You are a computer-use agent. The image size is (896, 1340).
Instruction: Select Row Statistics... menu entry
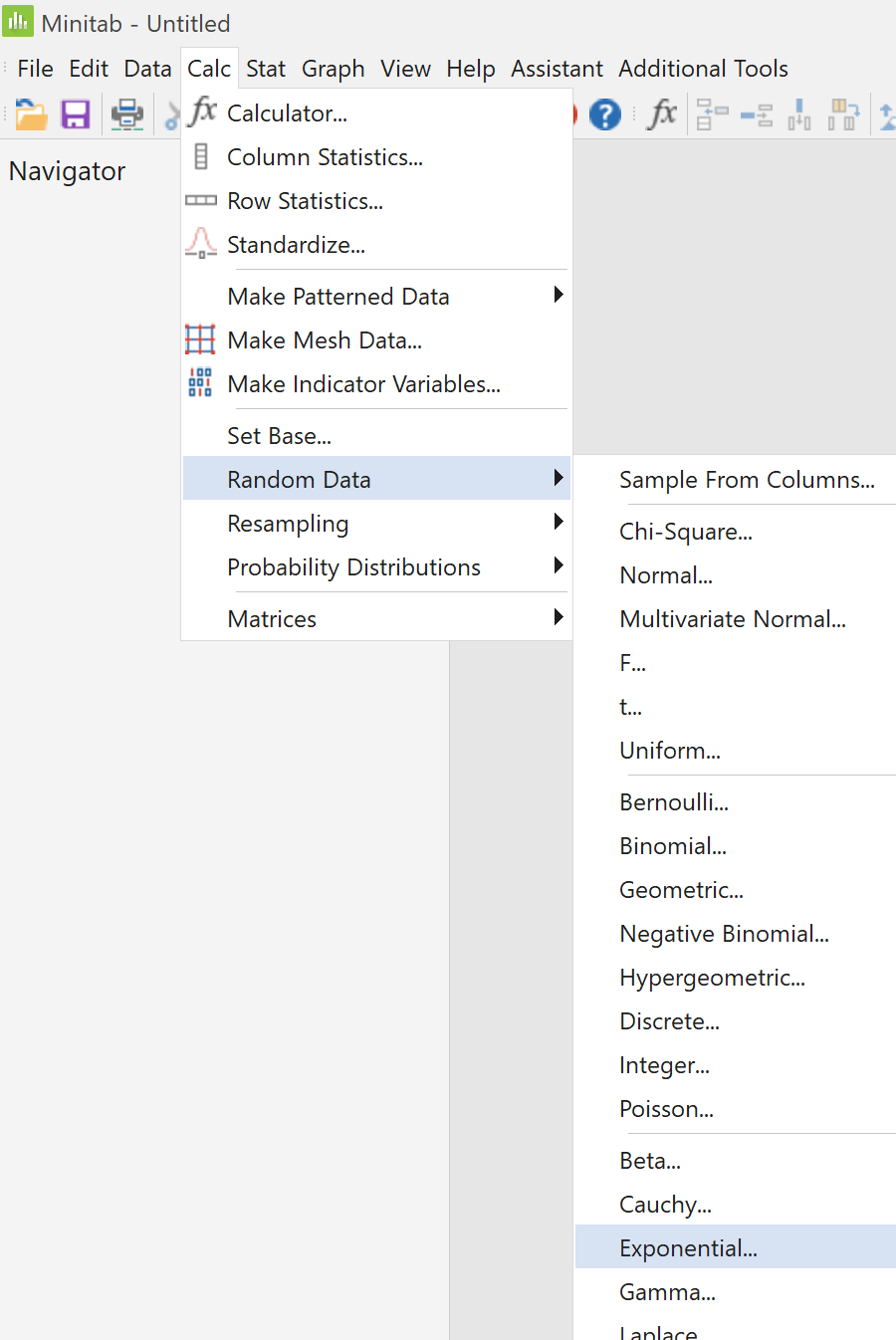click(x=377, y=201)
